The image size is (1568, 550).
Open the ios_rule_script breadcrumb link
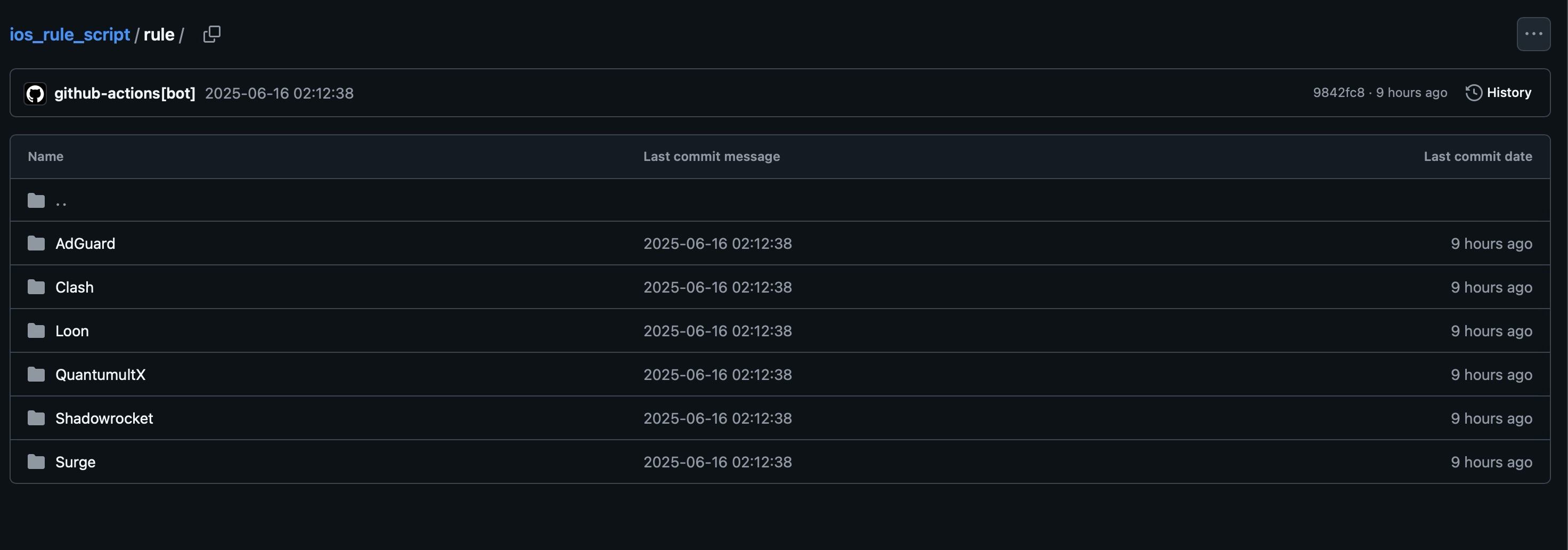coord(69,35)
